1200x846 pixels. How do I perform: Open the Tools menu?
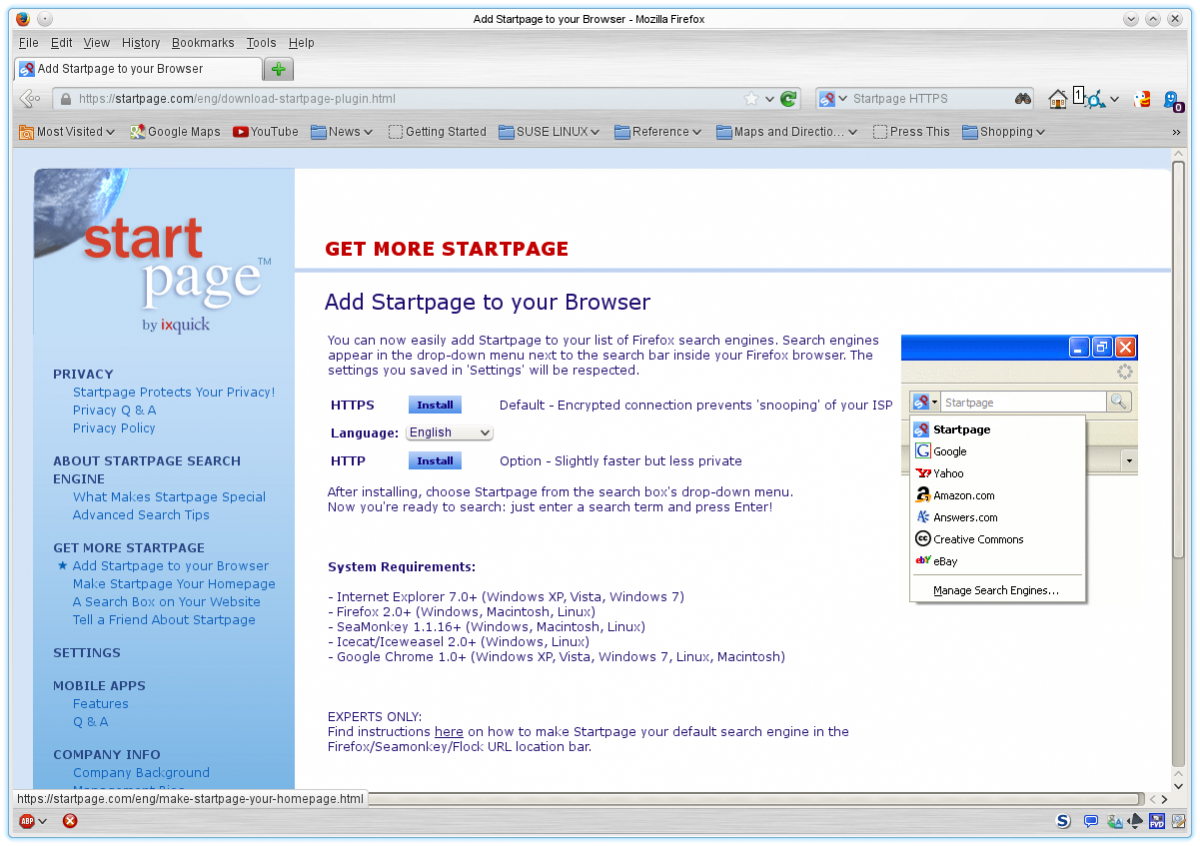[x=261, y=43]
